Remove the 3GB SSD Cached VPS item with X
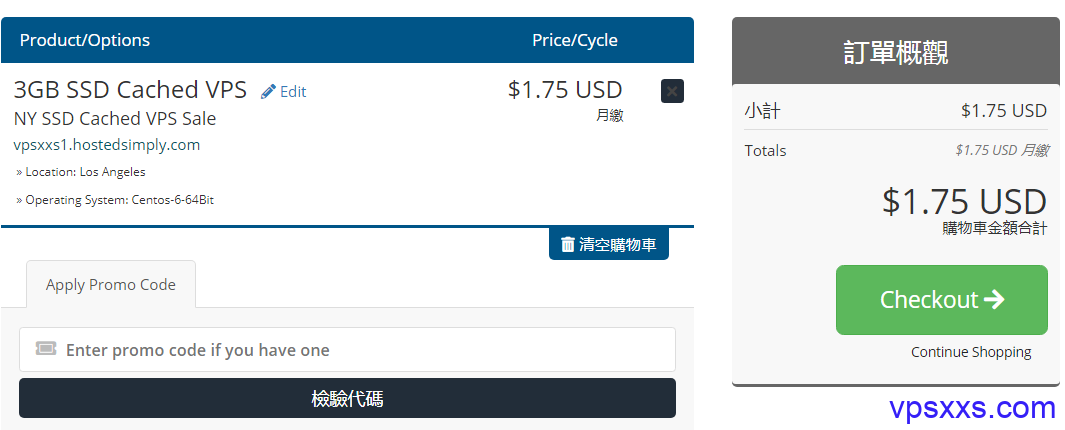This screenshot has width=1065, height=430. [x=672, y=91]
